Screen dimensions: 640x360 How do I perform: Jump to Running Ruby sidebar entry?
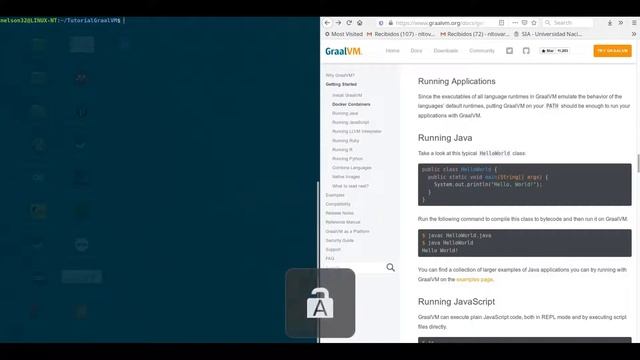(x=345, y=141)
